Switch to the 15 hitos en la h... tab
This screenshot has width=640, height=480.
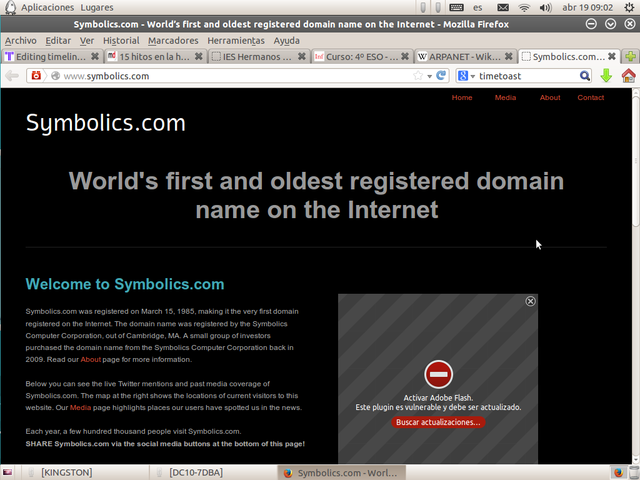pyautogui.click(x=154, y=56)
